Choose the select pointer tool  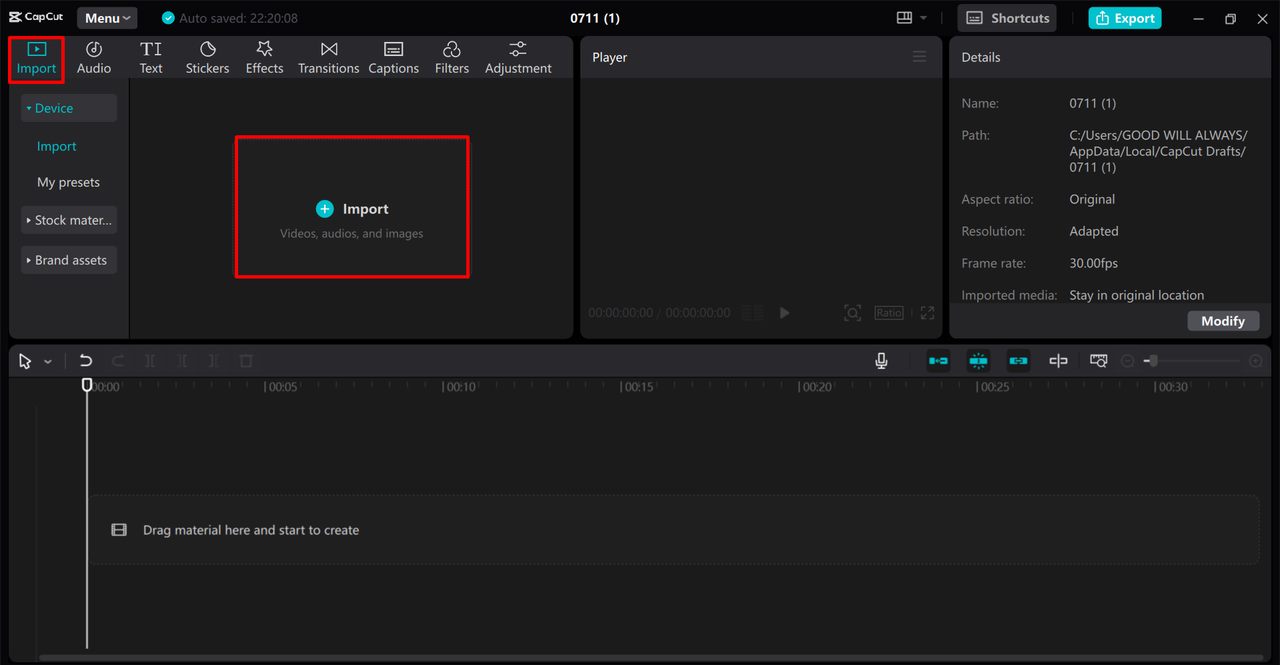tap(25, 361)
